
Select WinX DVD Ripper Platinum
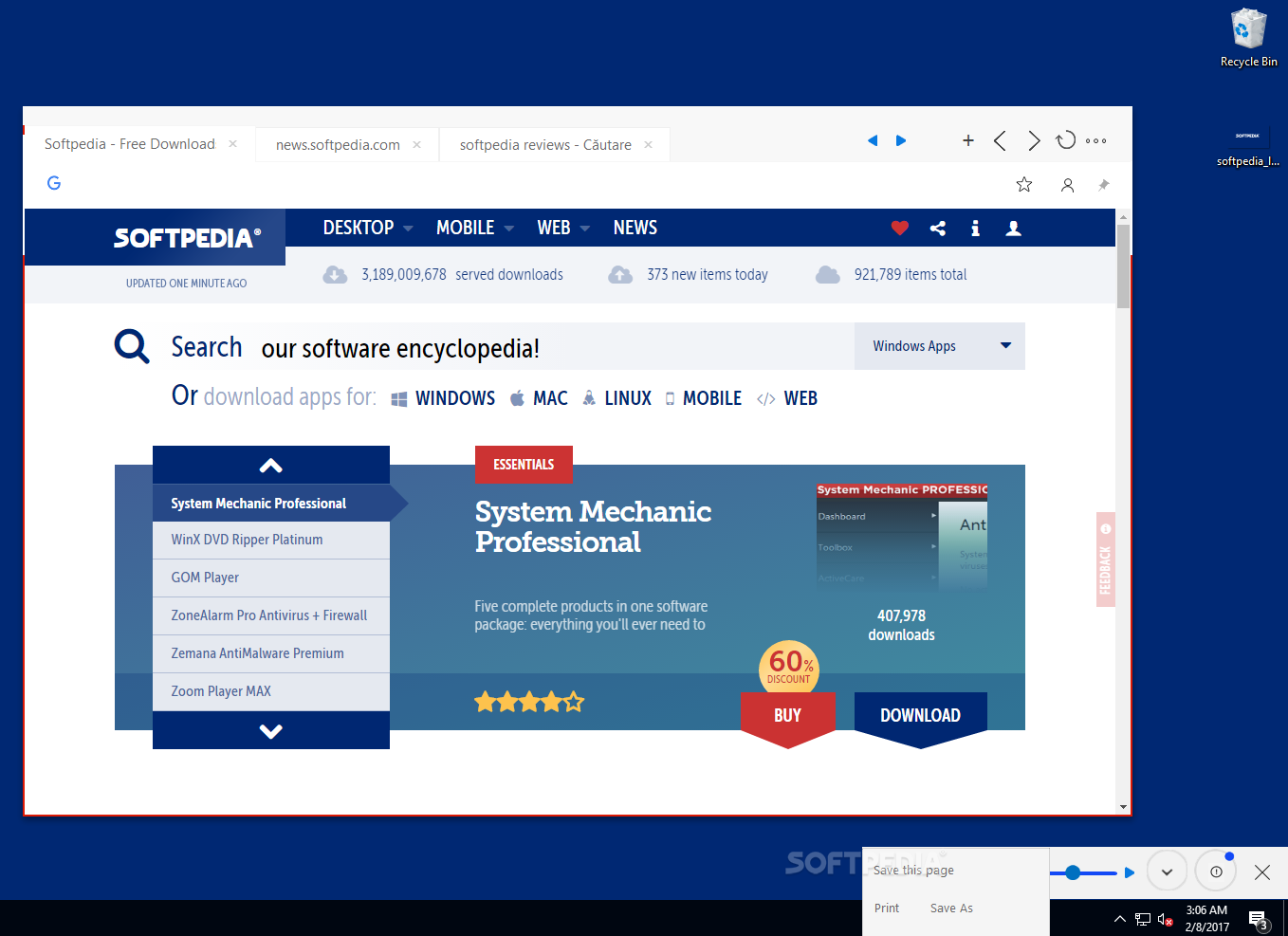click(271, 541)
